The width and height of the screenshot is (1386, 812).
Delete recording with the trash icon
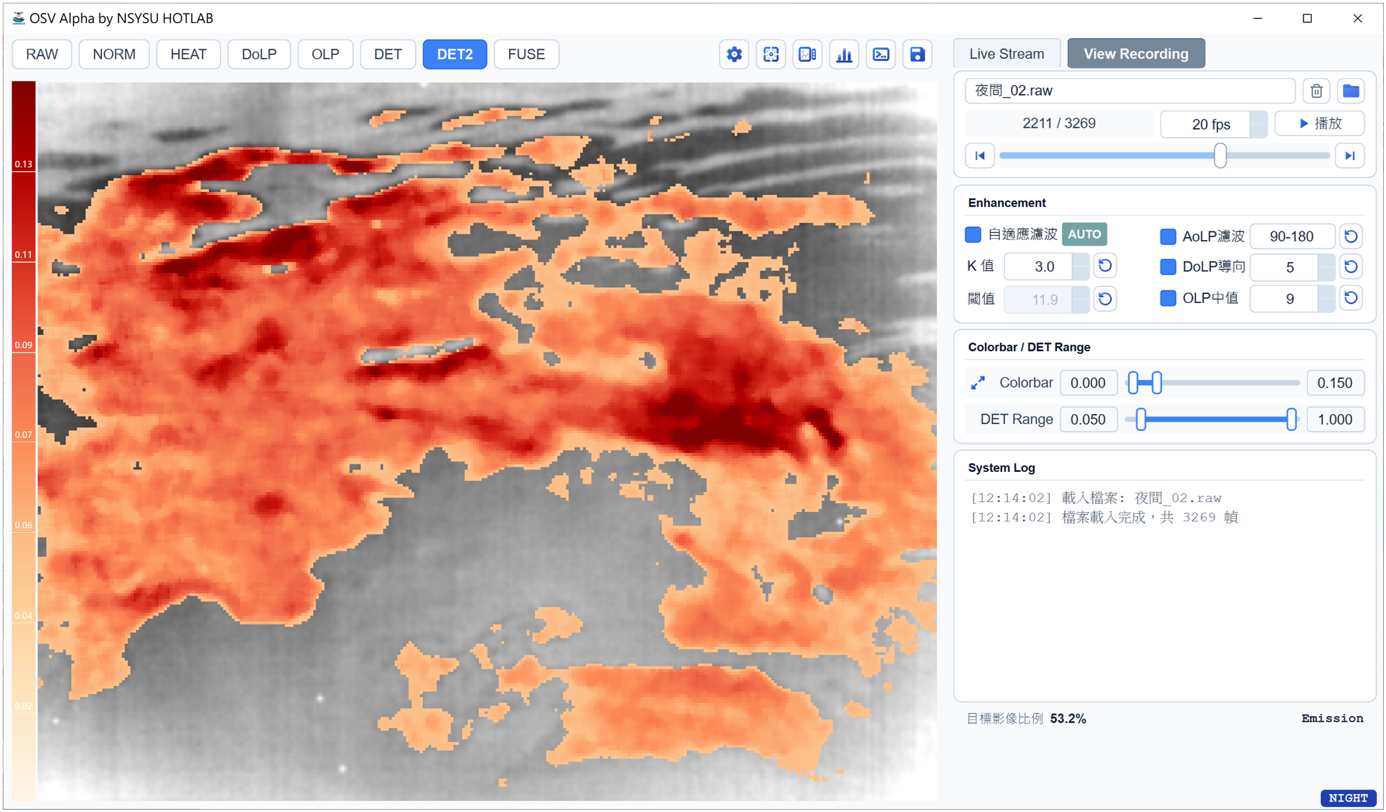click(1316, 91)
